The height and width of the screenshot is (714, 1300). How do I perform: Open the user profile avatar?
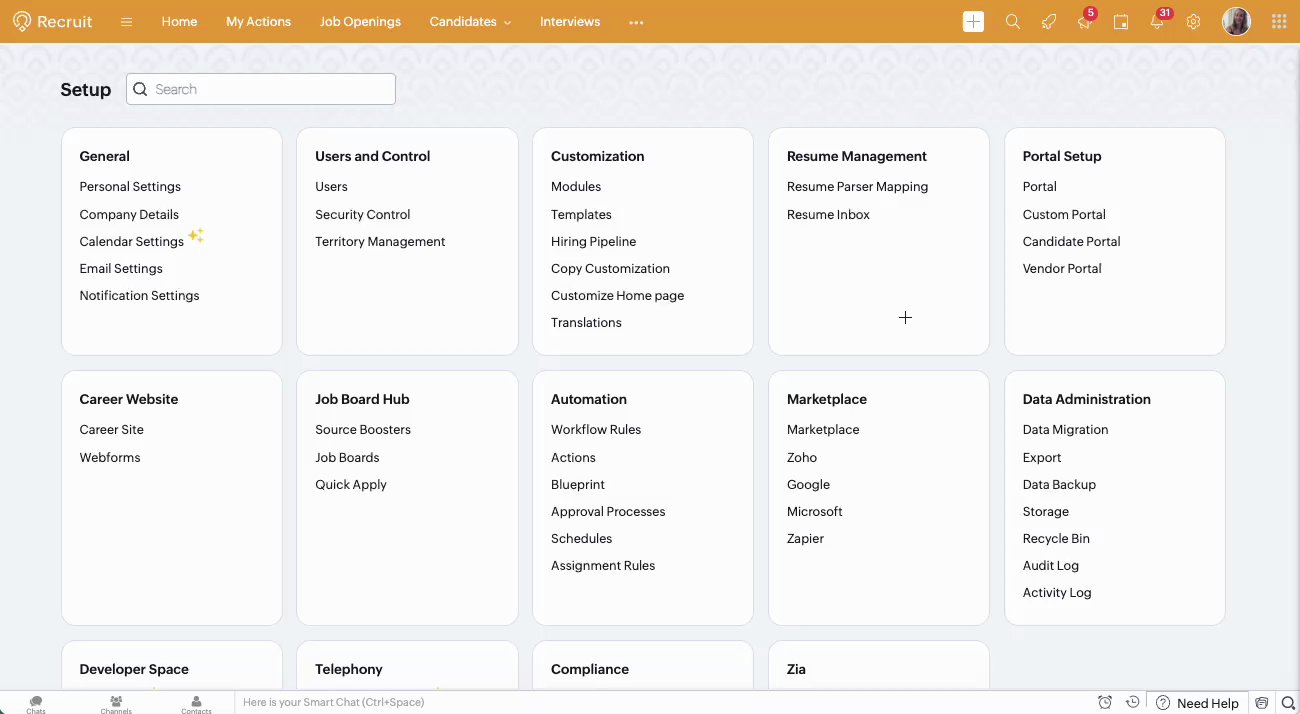1237,21
